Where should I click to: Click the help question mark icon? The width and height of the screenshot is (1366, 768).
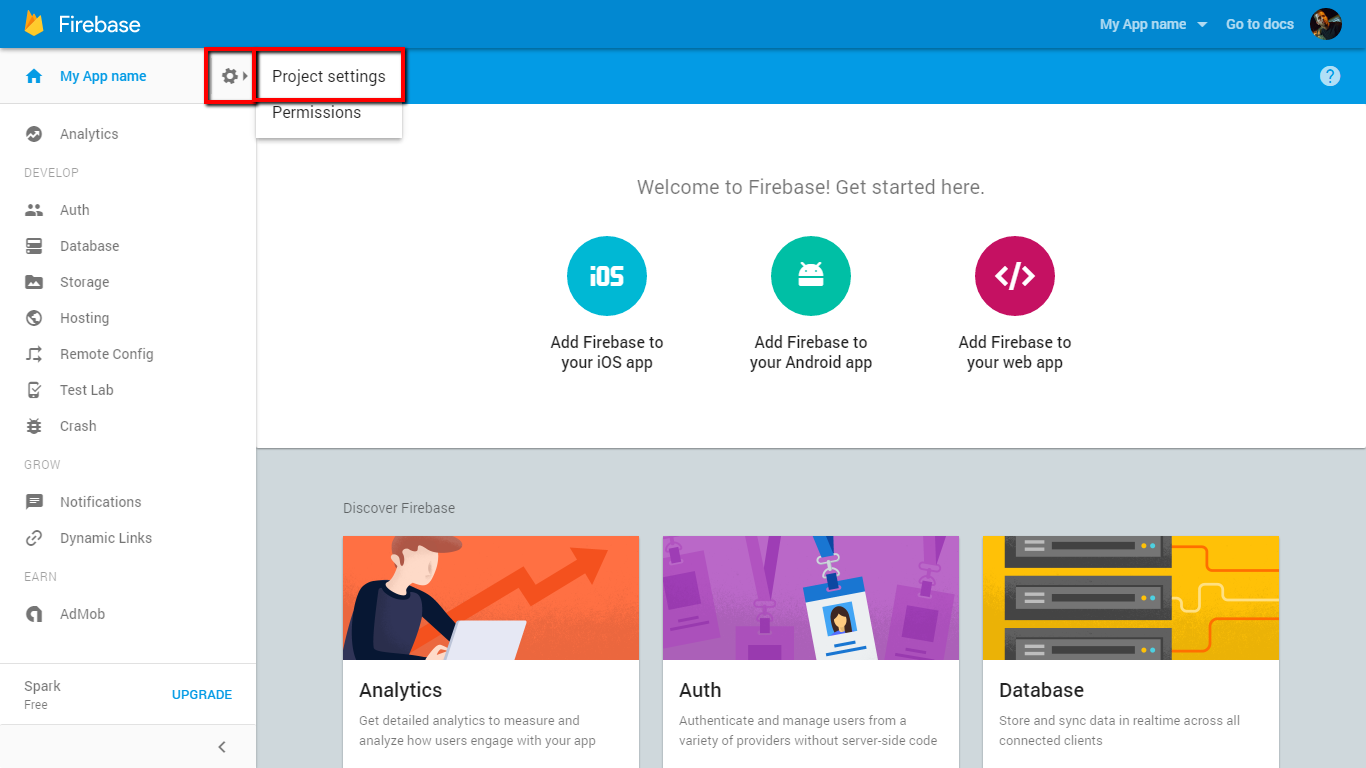(1329, 76)
